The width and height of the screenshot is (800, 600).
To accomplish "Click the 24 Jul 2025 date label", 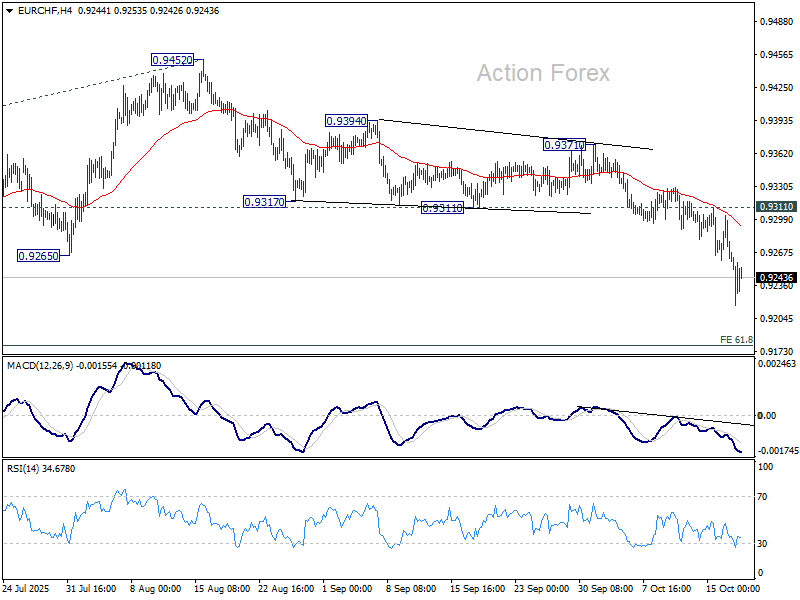I will [26, 589].
